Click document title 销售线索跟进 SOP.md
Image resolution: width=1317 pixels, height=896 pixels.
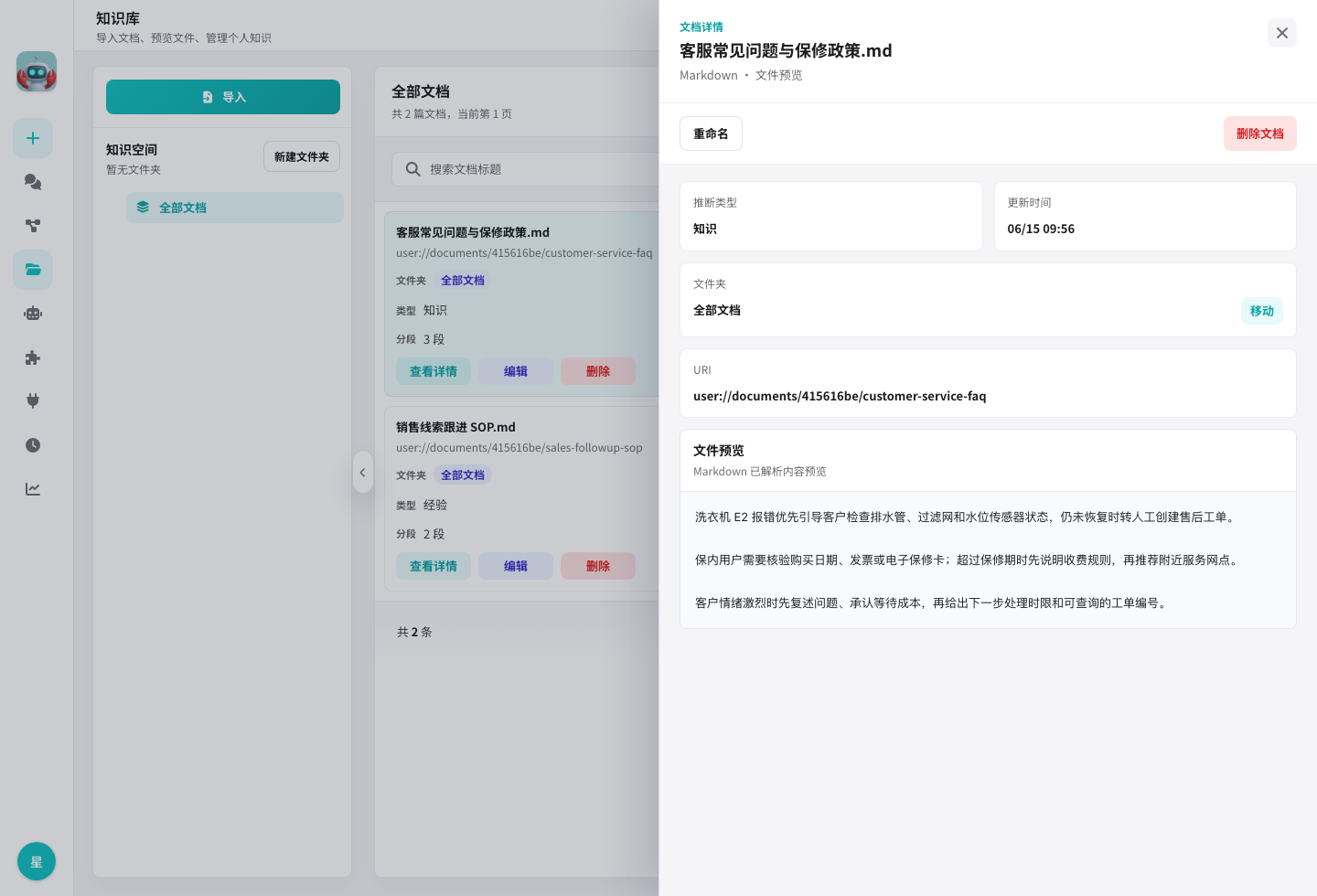tap(455, 427)
